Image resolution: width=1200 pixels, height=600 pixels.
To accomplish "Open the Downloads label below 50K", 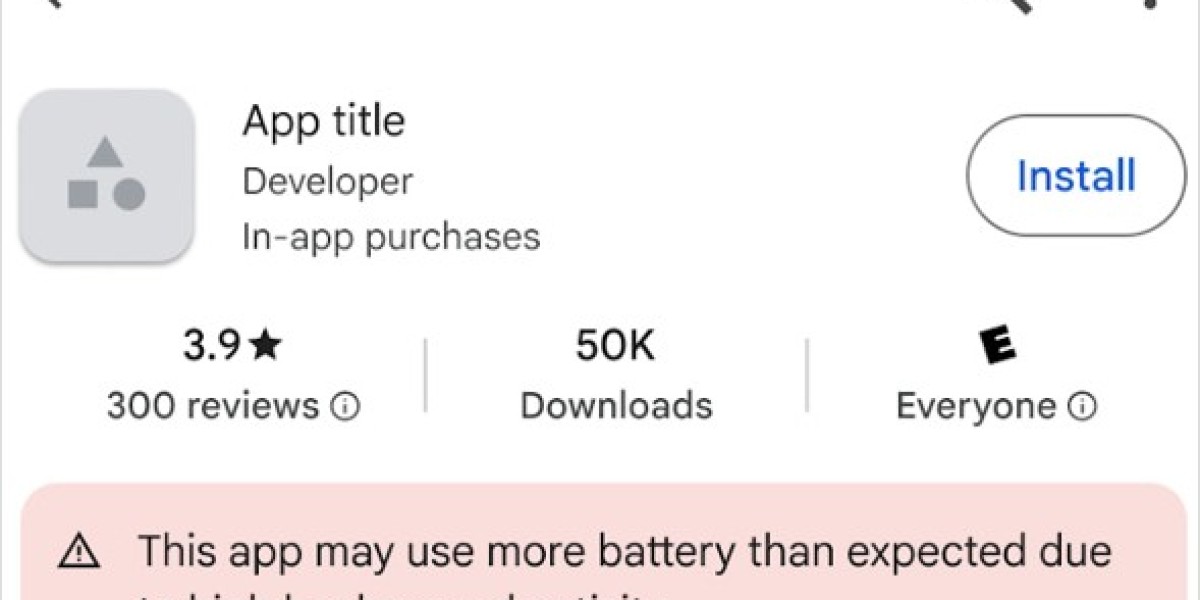I will (x=616, y=406).
